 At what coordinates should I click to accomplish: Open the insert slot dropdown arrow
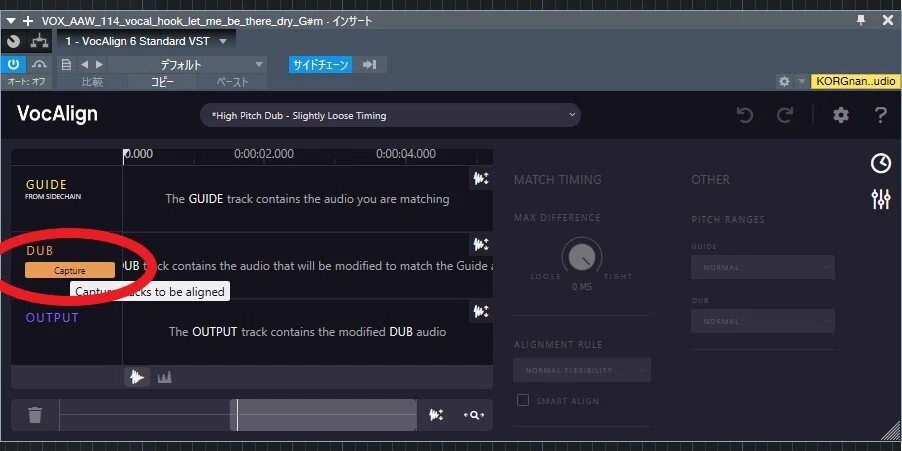pos(224,41)
